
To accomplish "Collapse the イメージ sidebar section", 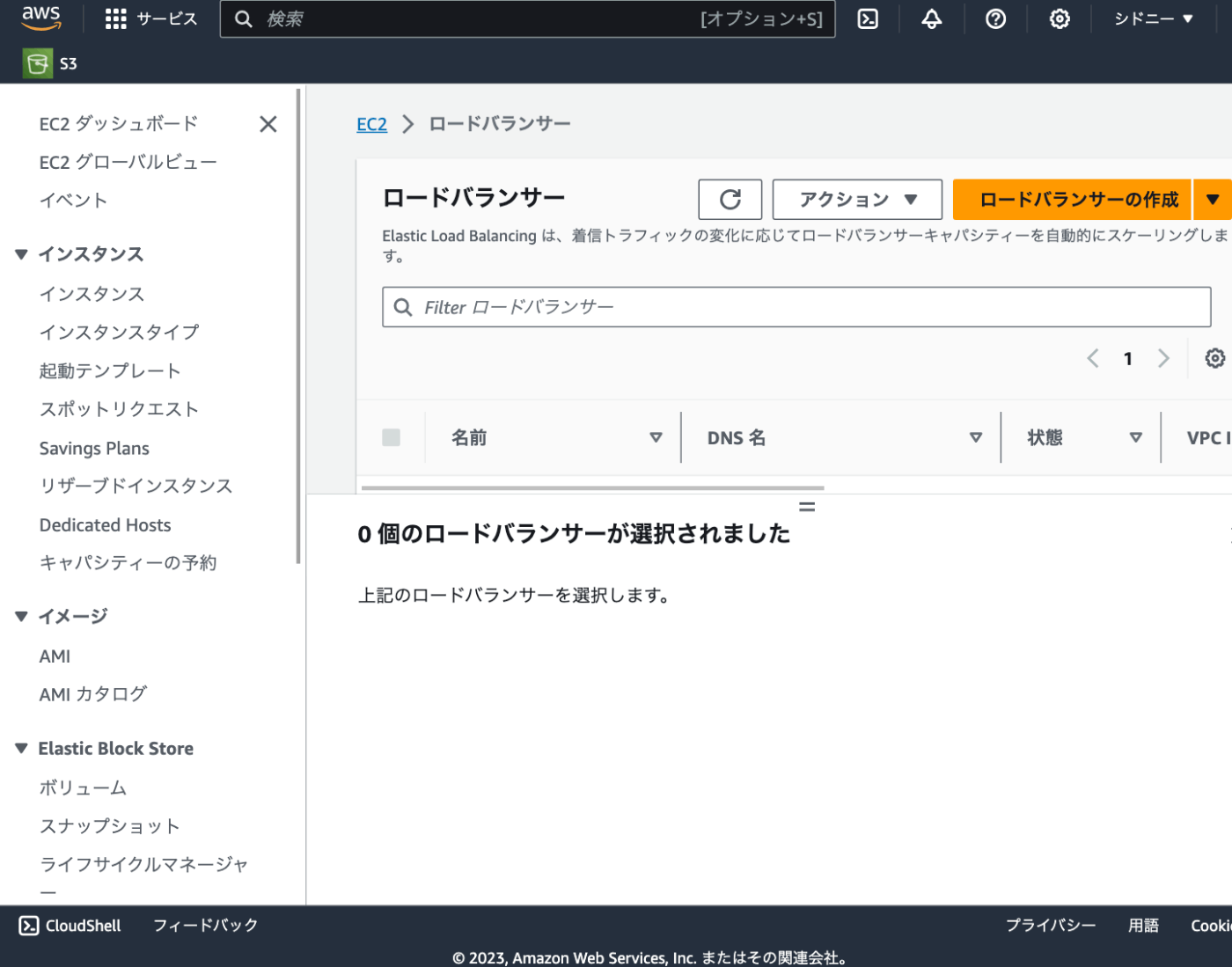I will point(21,616).
